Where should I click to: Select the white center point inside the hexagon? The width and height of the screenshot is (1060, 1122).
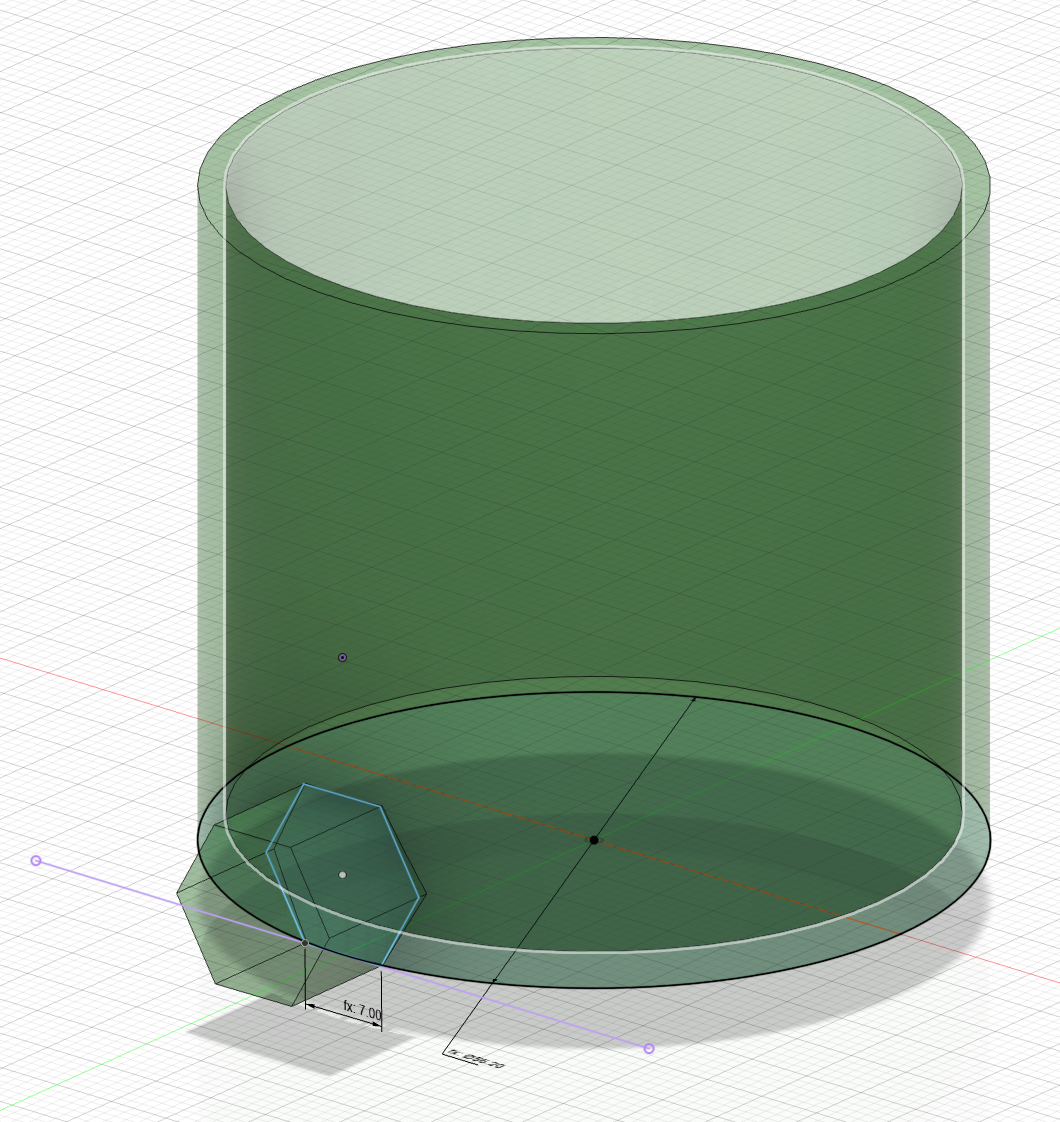[x=343, y=874]
